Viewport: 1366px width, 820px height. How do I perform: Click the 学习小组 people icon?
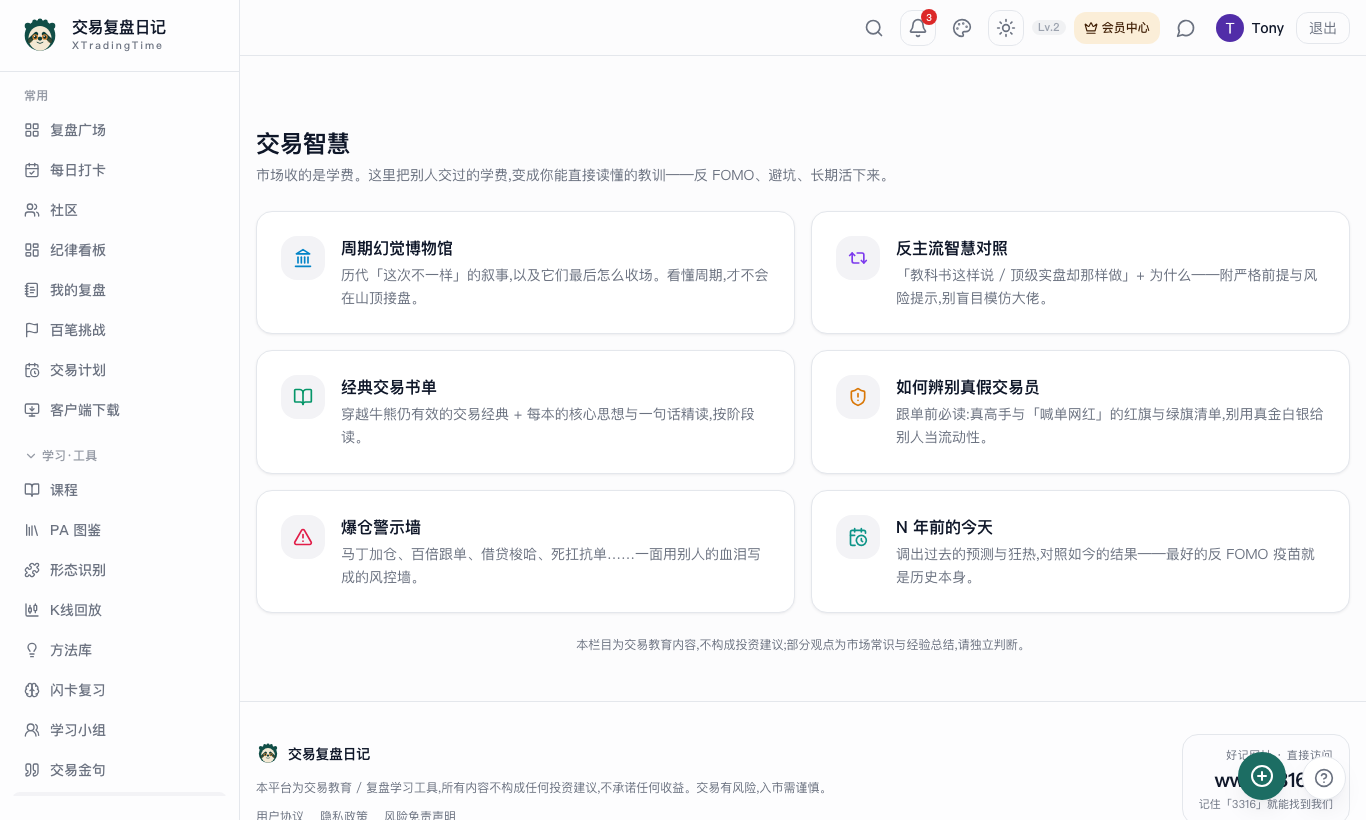(32, 730)
